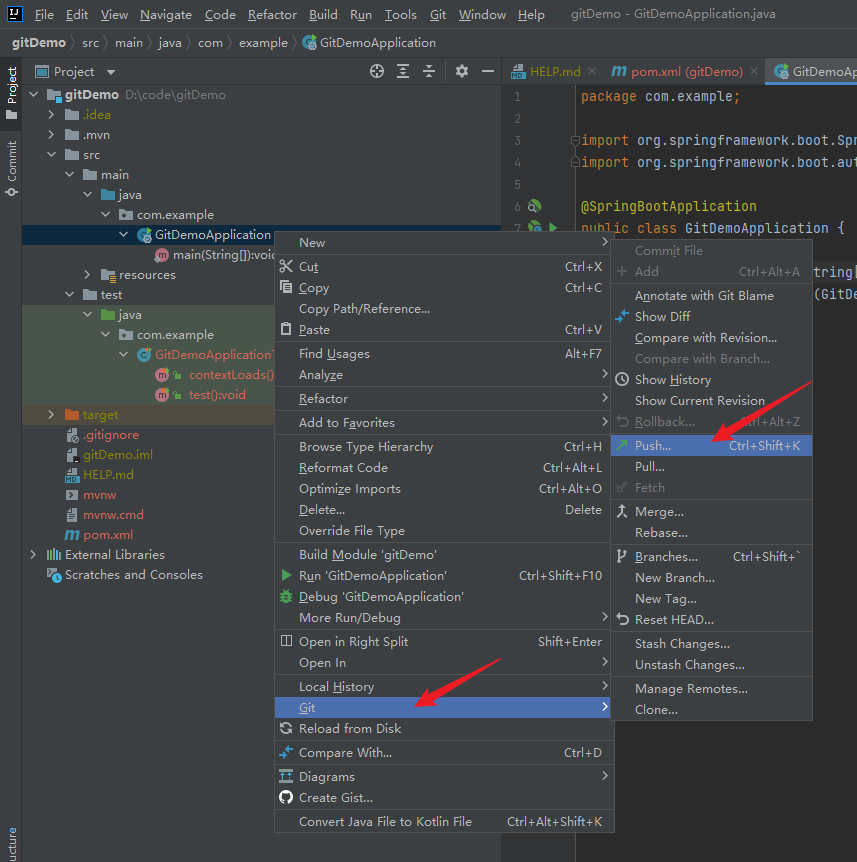Image resolution: width=857 pixels, height=862 pixels.
Task: Select pom.xml file in project tree
Action: 108,534
